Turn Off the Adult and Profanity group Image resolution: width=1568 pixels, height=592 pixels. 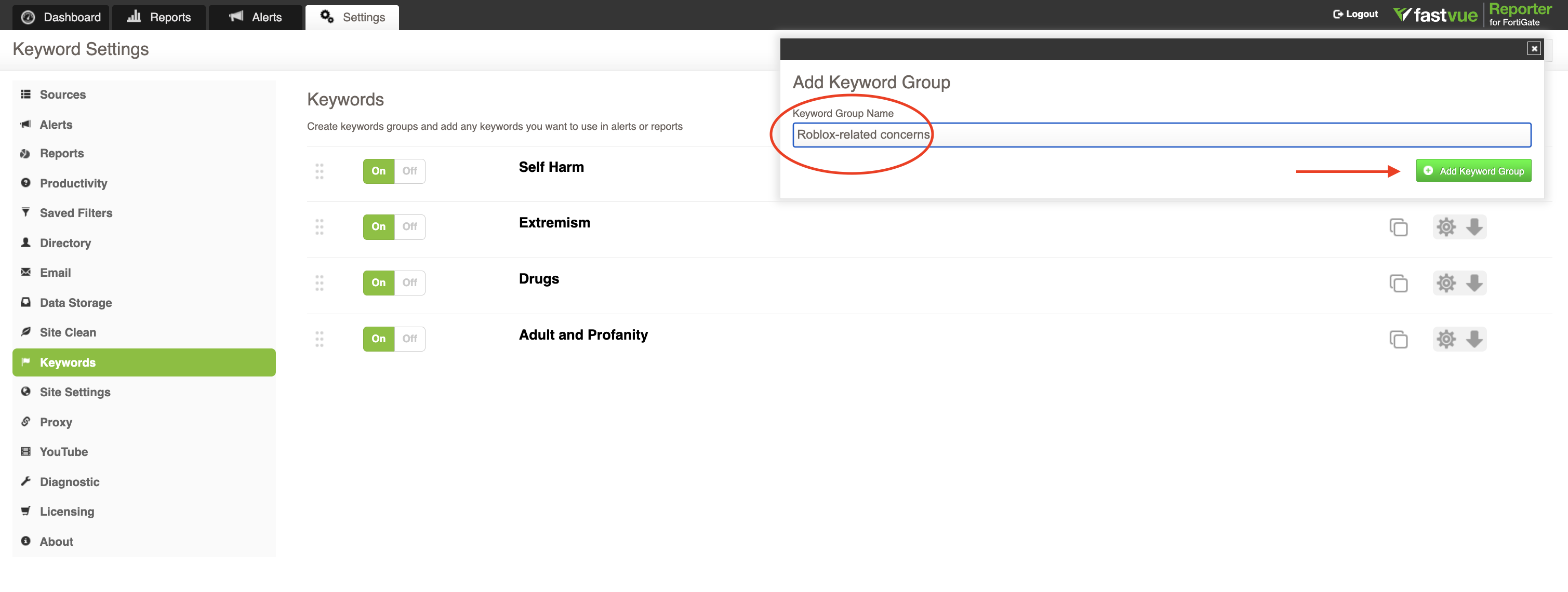[x=409, y=338]
